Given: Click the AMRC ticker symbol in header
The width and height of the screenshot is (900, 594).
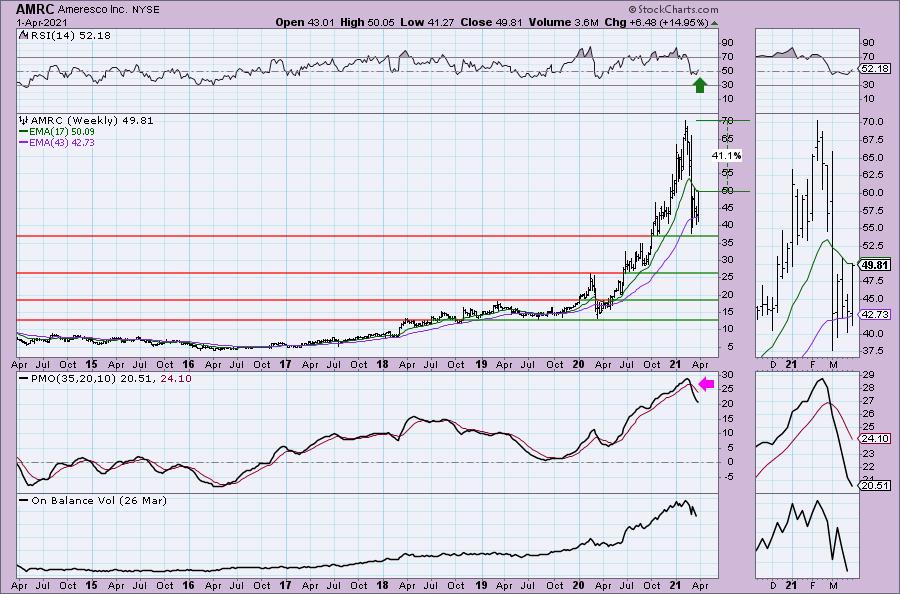Looking at the screenshot, I should (35, 9).
